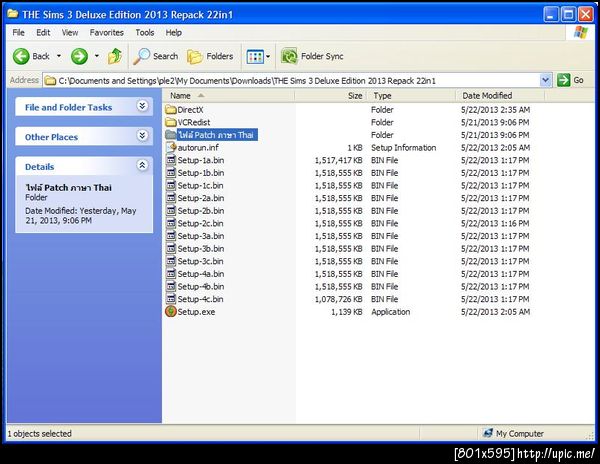Click the Other Places heading
Viewport: 600px width, 464px height.
[x=51, y=137]
